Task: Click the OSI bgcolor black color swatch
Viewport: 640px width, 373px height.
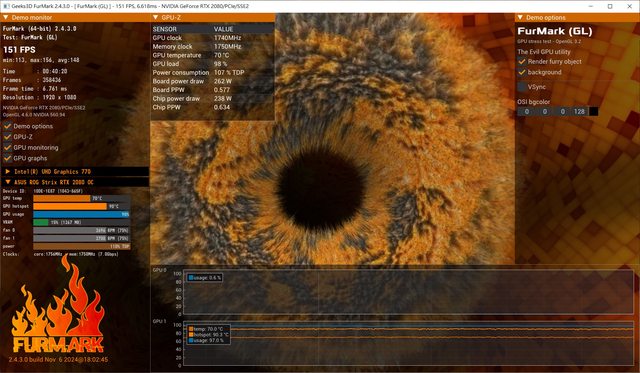Action: [593, 111]
